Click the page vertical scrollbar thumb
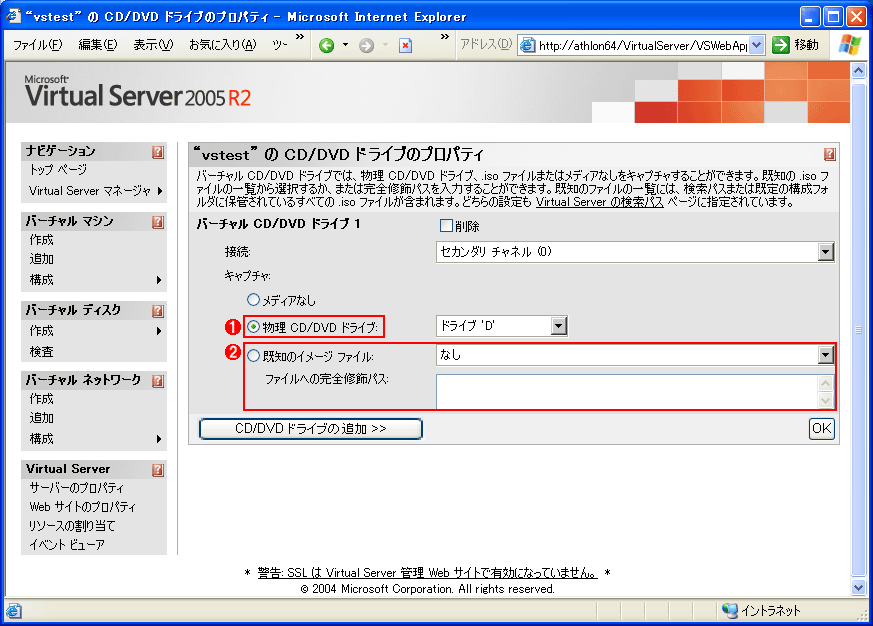 (859, 329)
